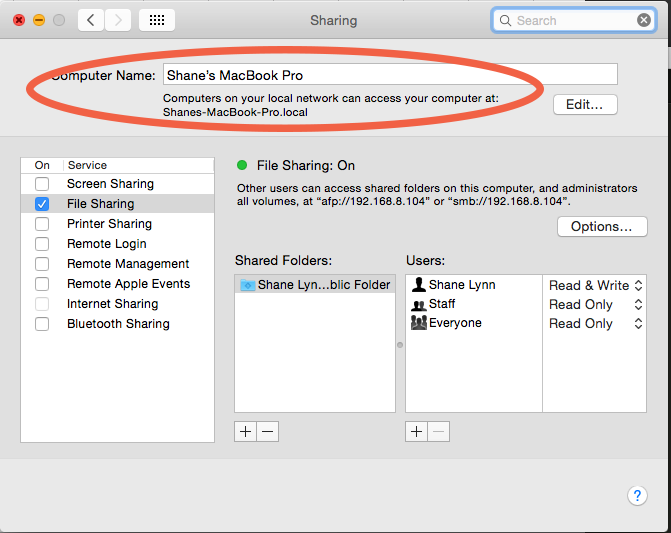
Task: Select the Remote Management service row
Action: [x=117, y=264]
